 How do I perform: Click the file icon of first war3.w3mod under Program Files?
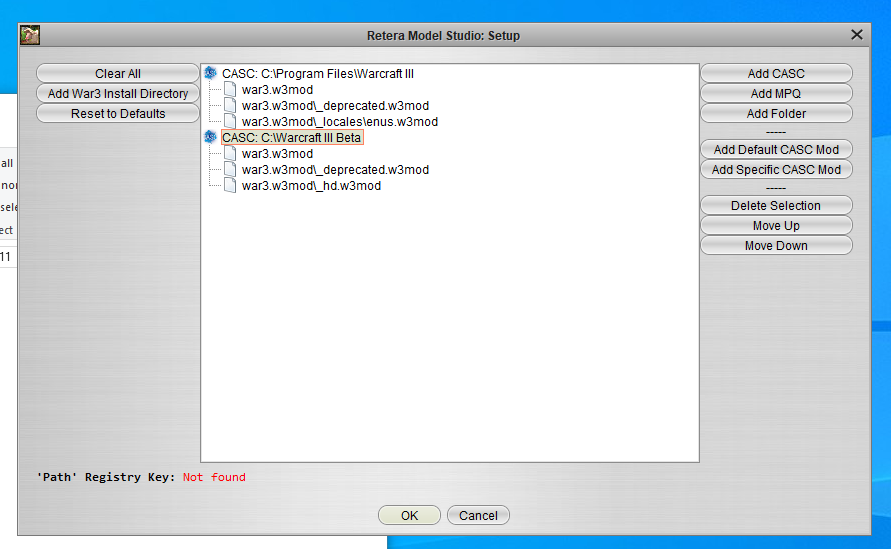[230, 89]
